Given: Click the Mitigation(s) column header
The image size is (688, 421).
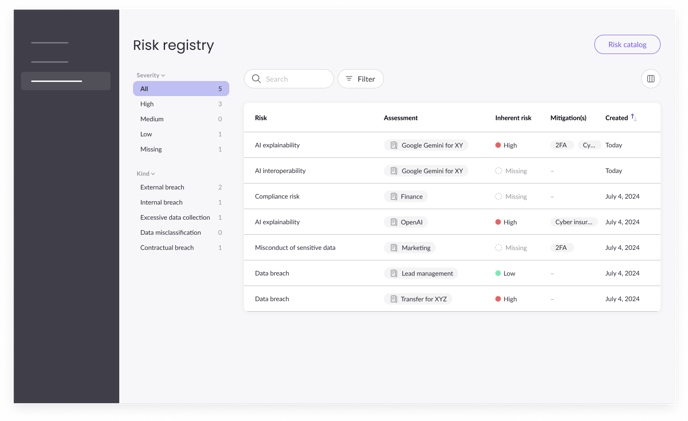Looking at the screenshot, I should click(568, 118).
